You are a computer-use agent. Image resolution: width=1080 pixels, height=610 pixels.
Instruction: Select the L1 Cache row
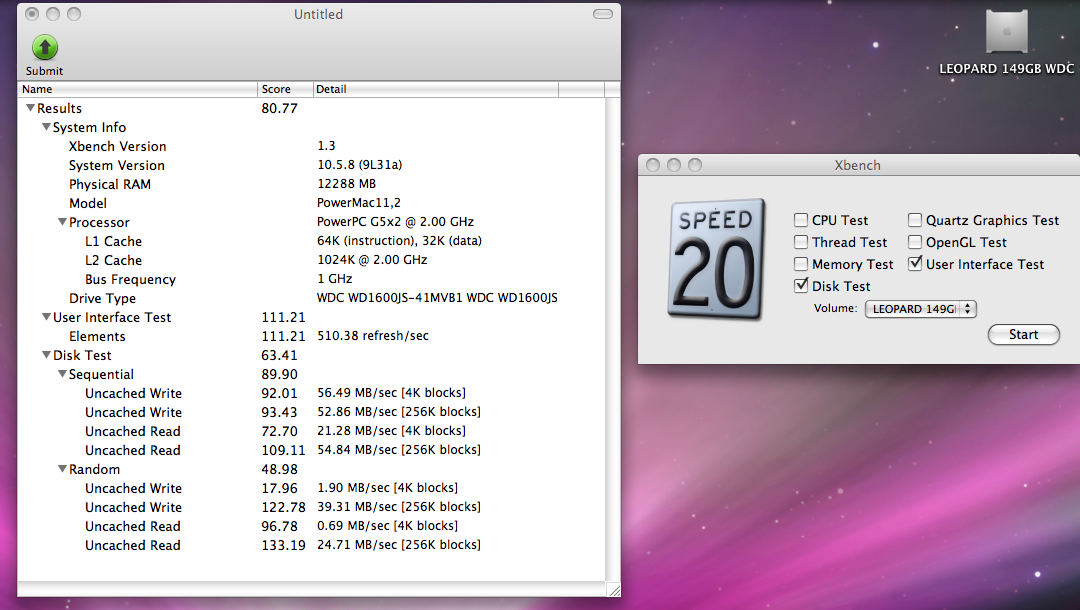pos(311,241)
